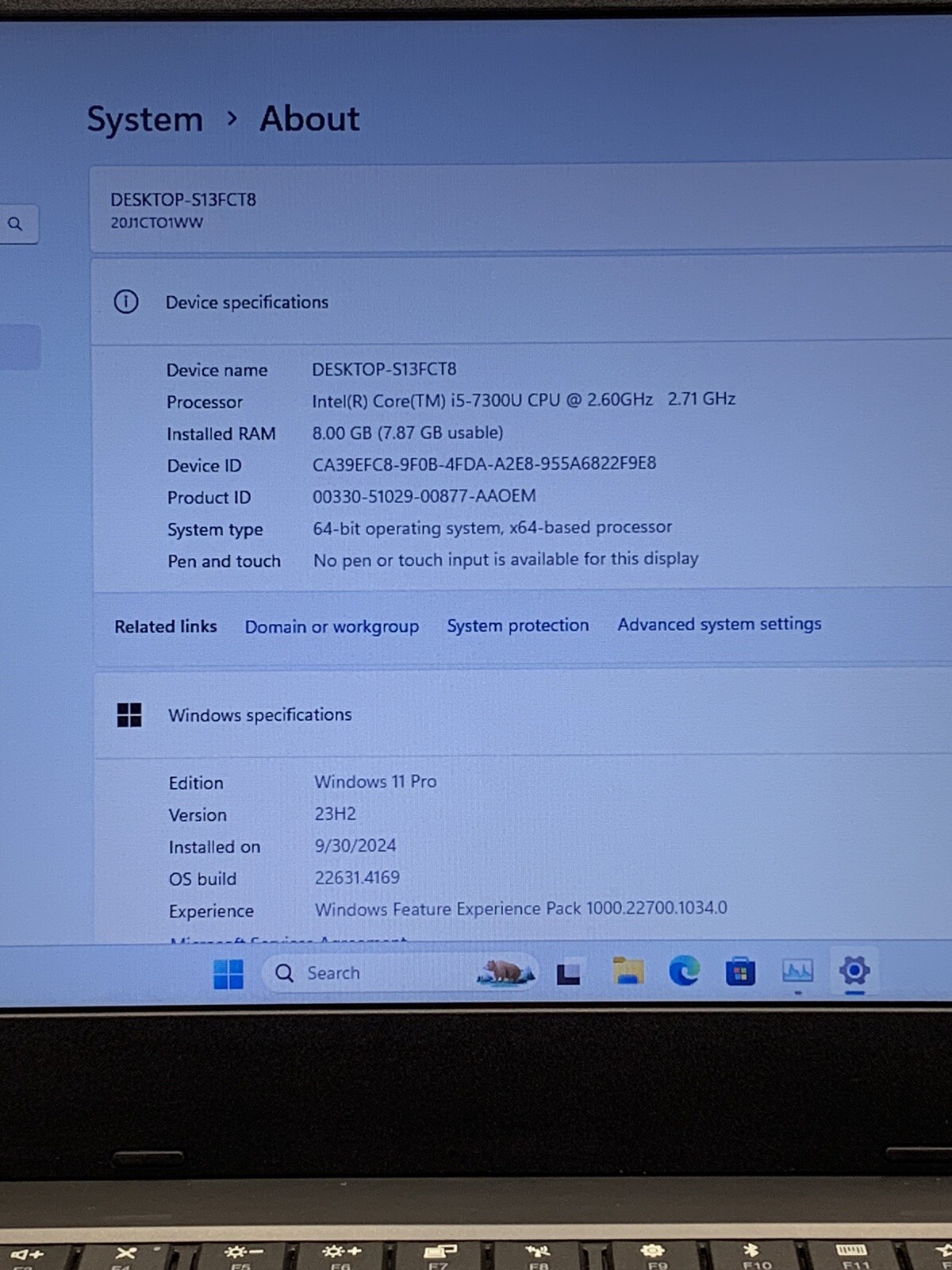
Task: Click the Installed RAM value 8.00 GB
Action: tap(342, 433)
